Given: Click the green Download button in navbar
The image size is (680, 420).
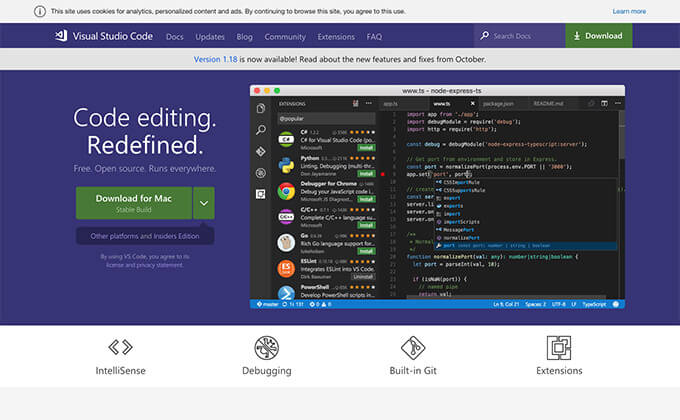Looking at the screenshot, I should click(x=598, y=36).
